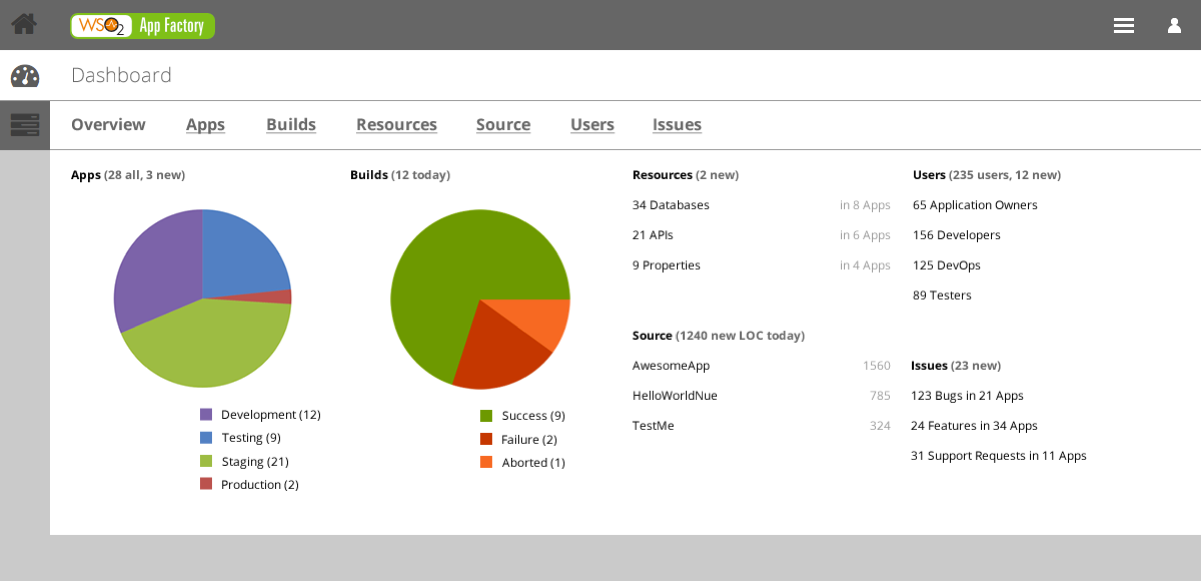Open the Apps tab
Viewport: 1201px width, 581px height.
coord(205,125)
